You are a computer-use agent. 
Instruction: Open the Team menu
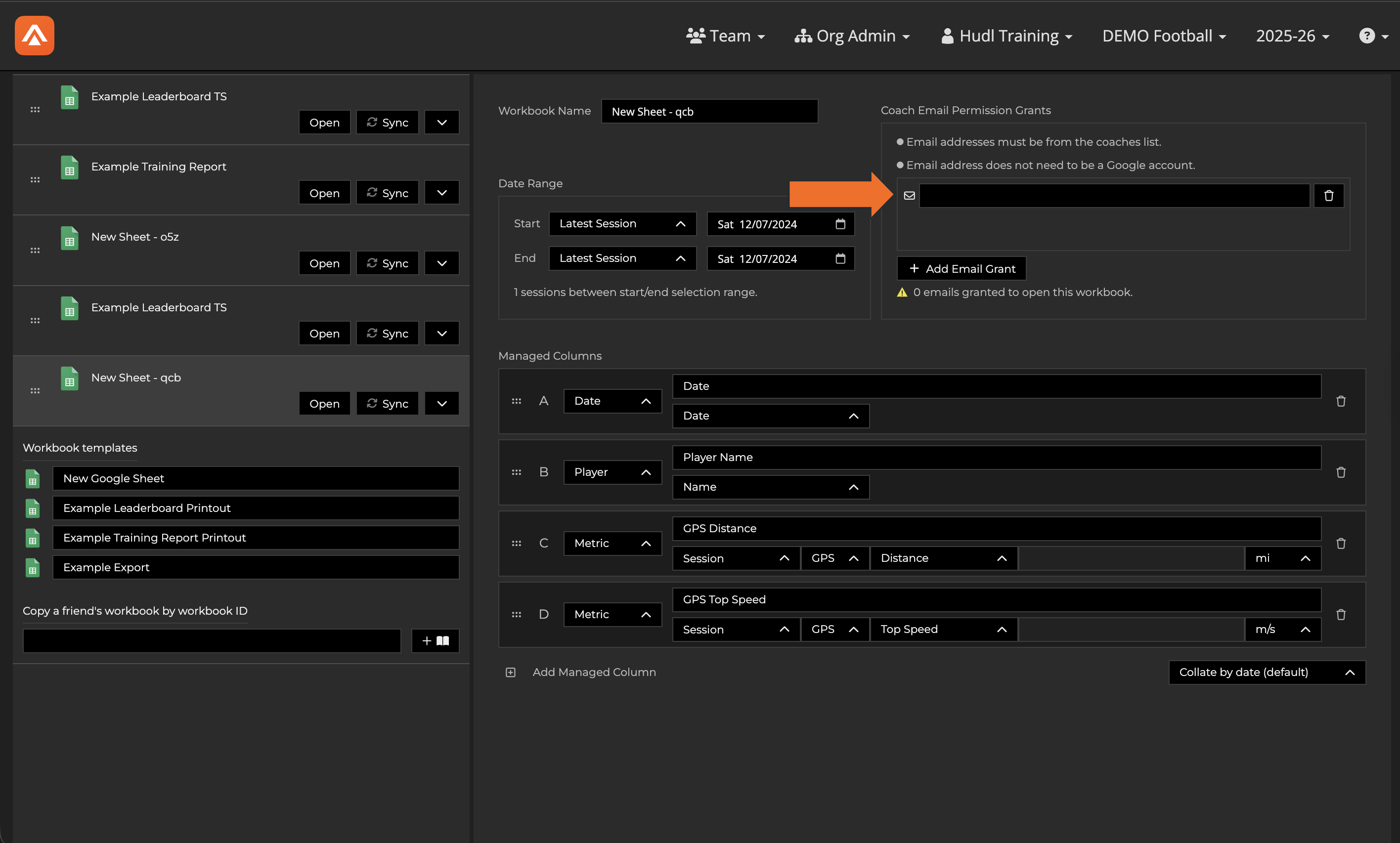tap(725, 36)
